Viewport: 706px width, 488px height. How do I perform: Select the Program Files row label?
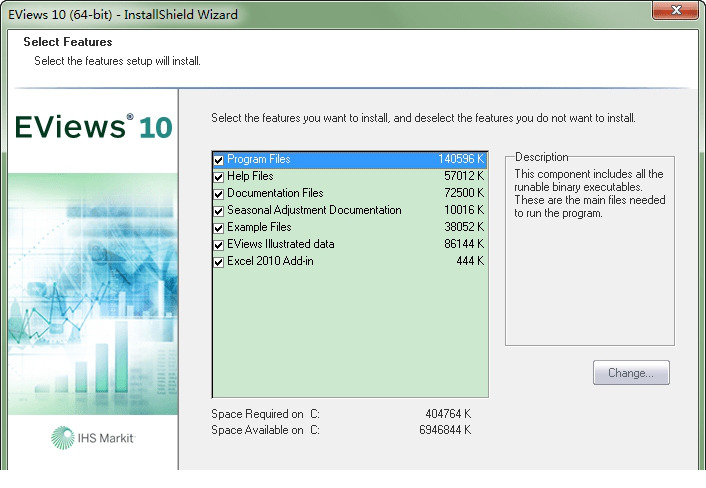pyautogui.click(x=258, y=159)
